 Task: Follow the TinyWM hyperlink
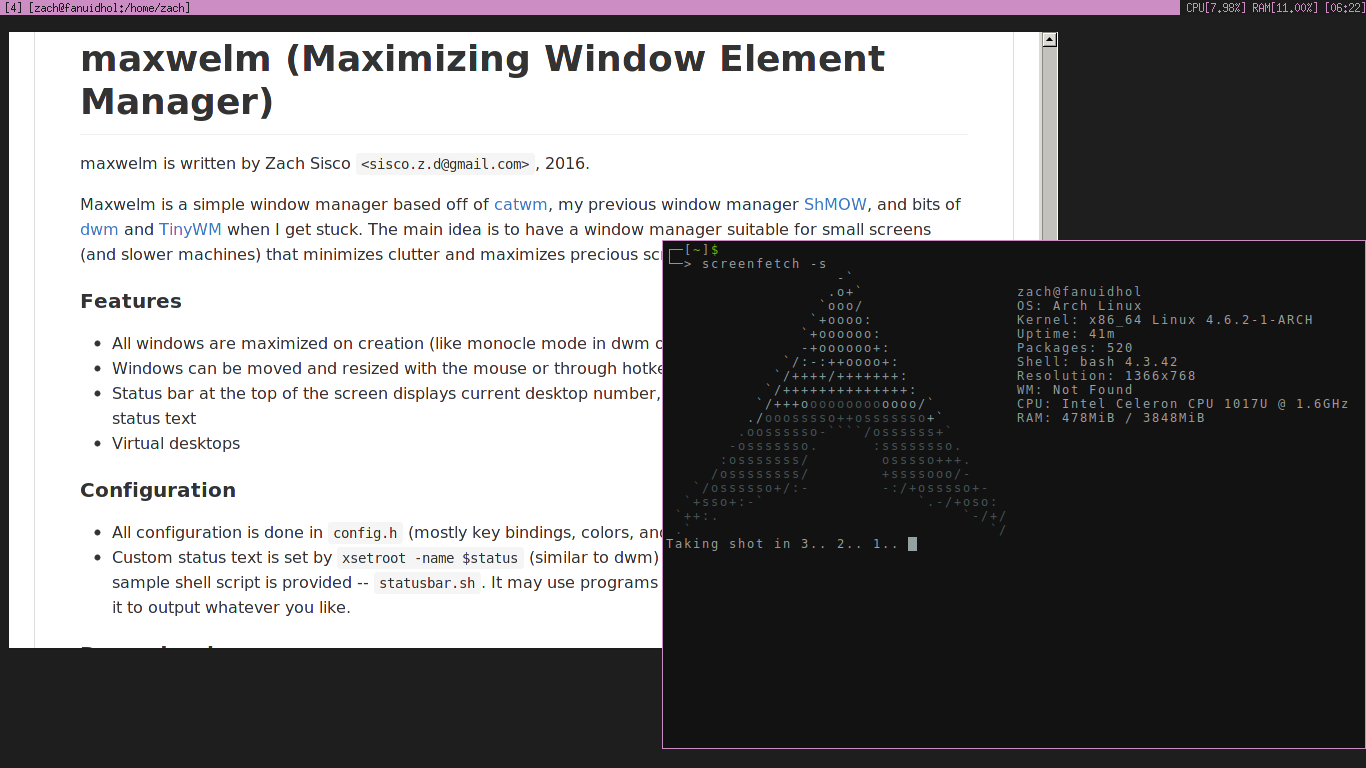coord(190,229)
